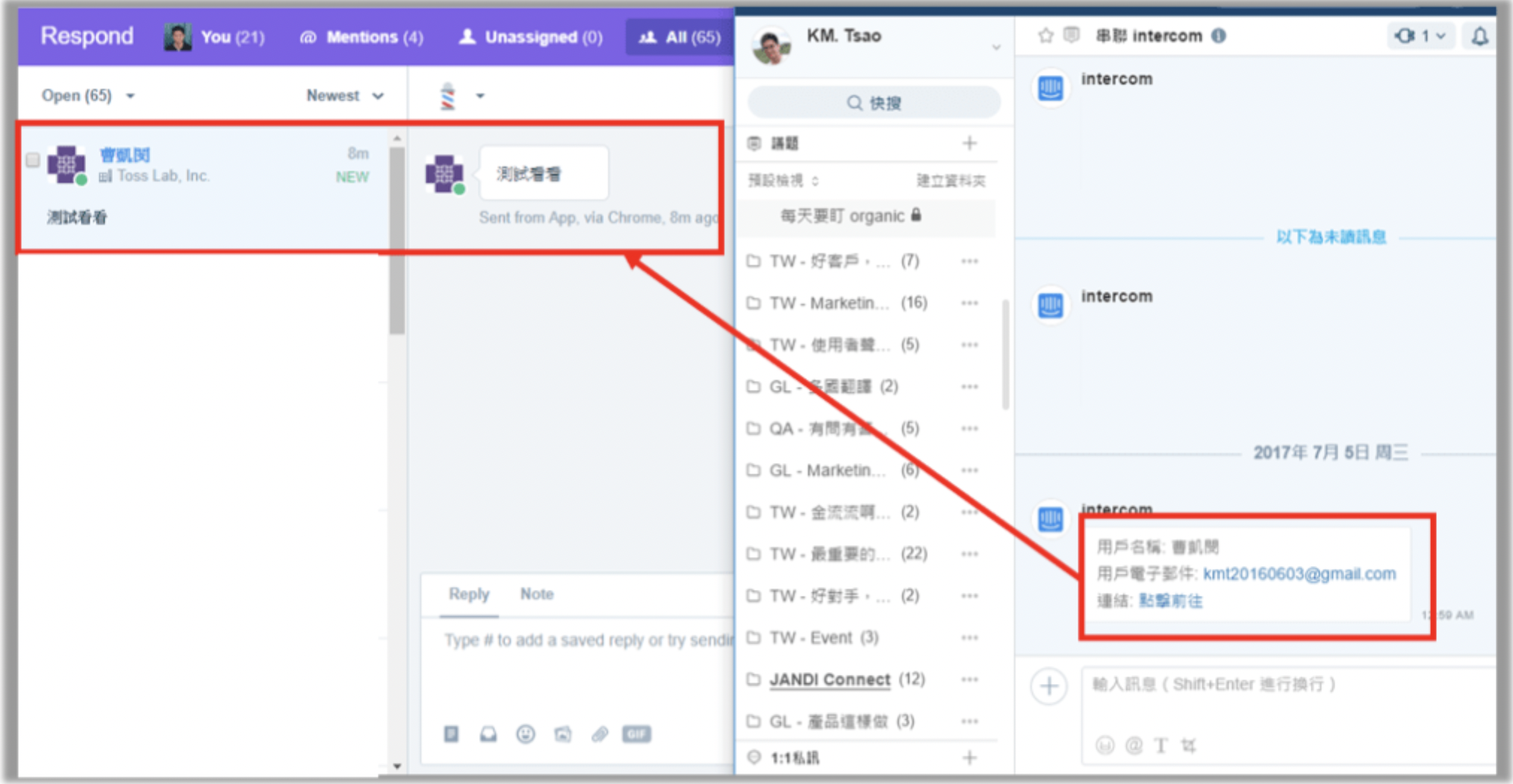The height and width of the screenshot is (784, 1513).
Task: Change the 預設檢視 sort view
Action: (783, 181)
